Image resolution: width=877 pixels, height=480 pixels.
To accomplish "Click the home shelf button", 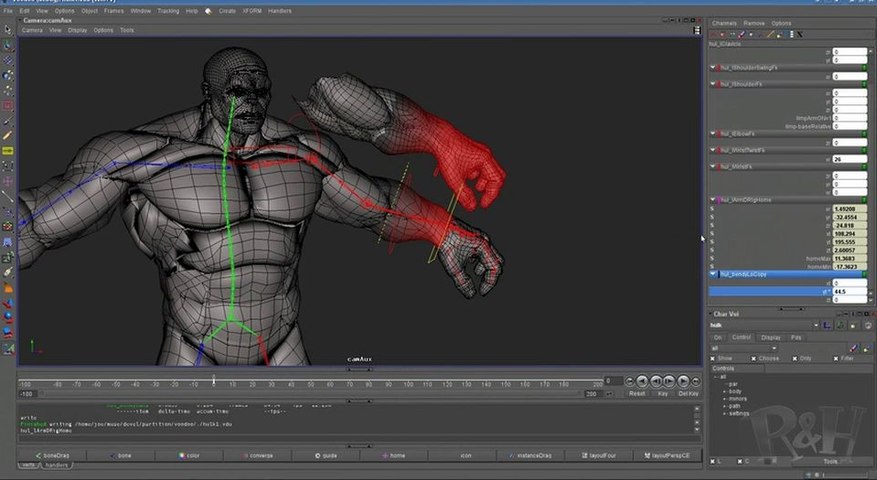I will coord(393,455).
